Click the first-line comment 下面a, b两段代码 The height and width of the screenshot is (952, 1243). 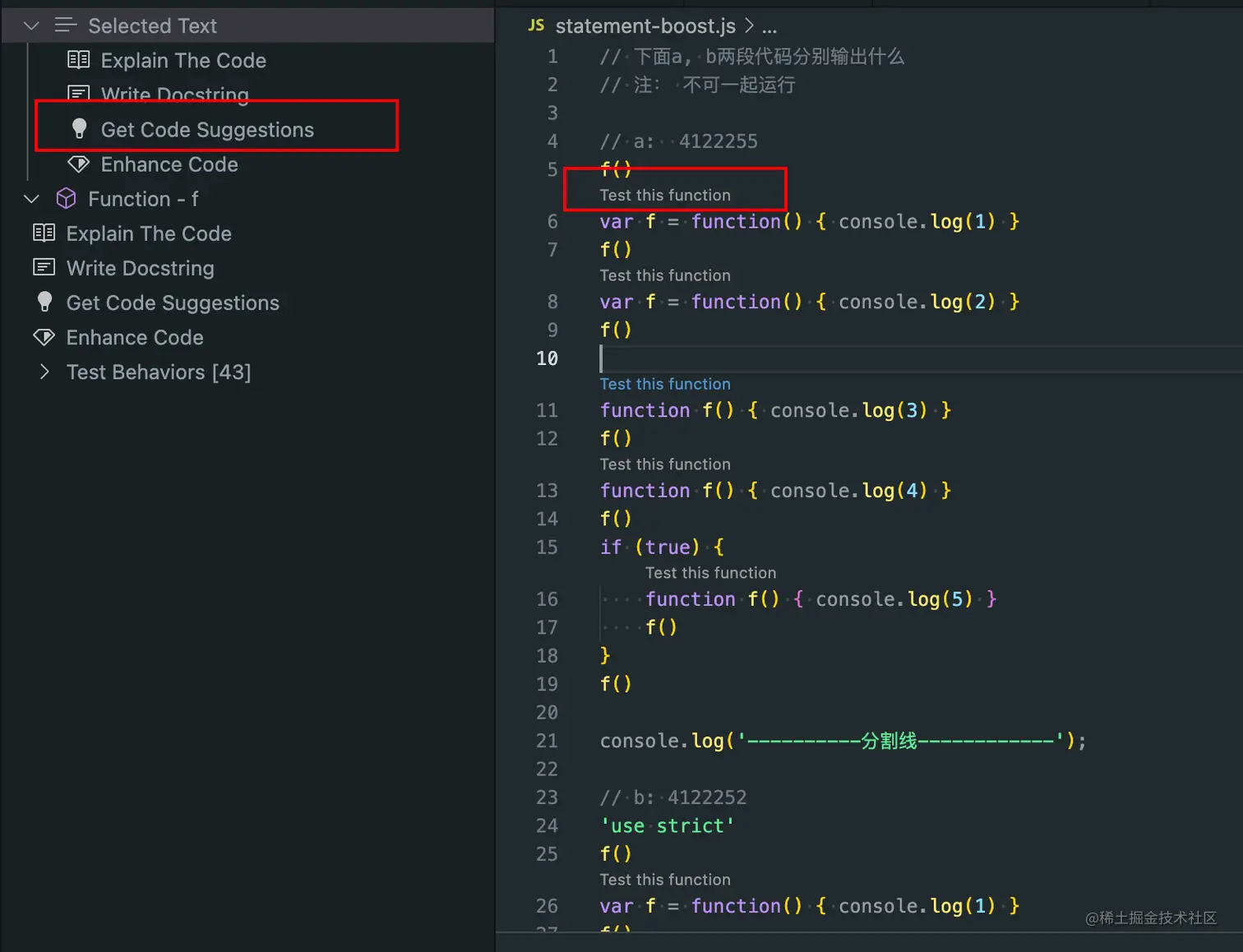point(751,57)
